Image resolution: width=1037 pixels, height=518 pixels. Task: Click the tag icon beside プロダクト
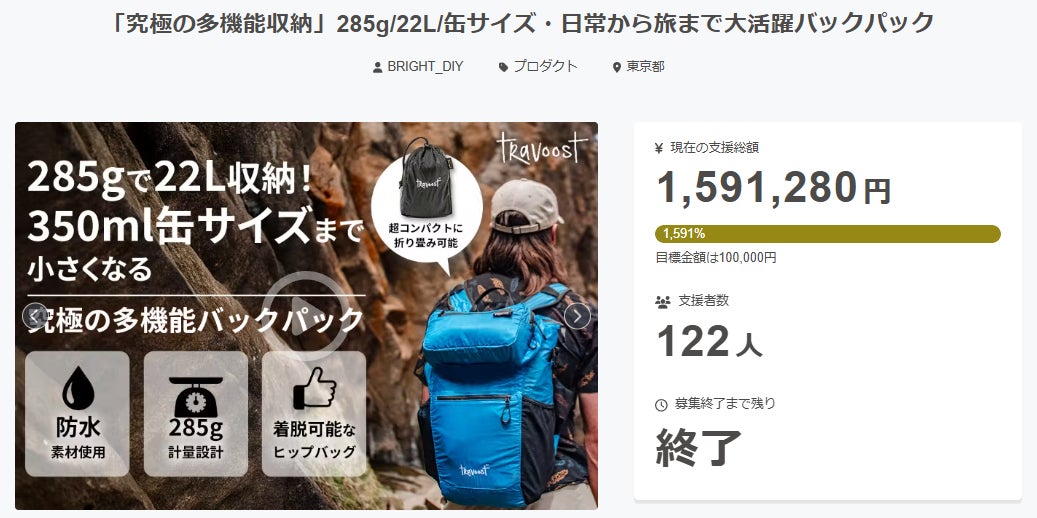[x=503, y=67]
